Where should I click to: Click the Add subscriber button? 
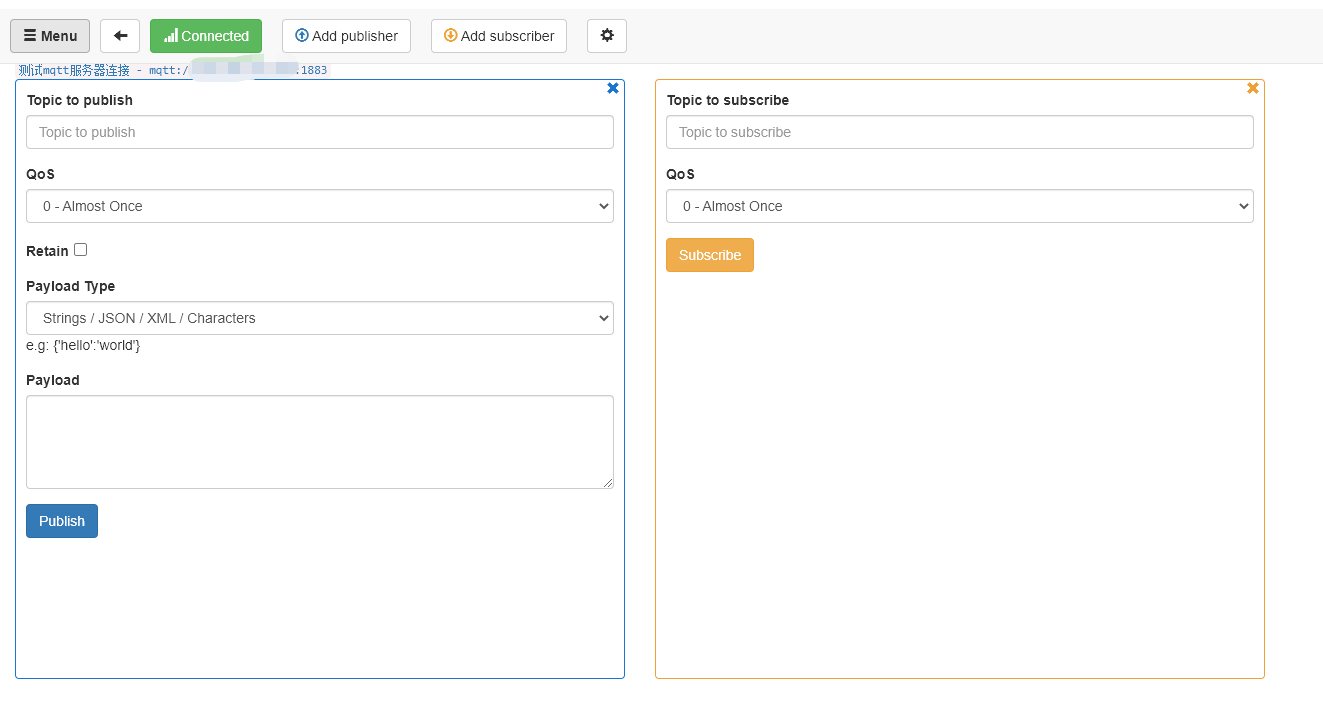coord(499,36)
